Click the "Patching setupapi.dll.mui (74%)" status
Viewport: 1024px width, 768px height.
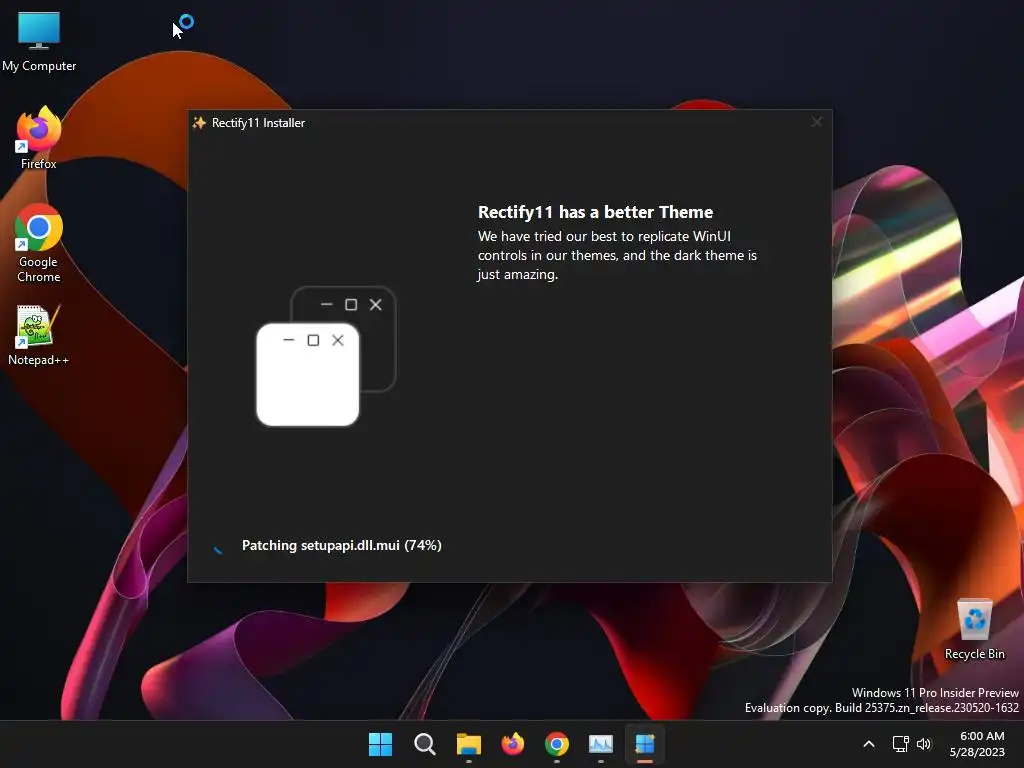click(x=342, y=545)
